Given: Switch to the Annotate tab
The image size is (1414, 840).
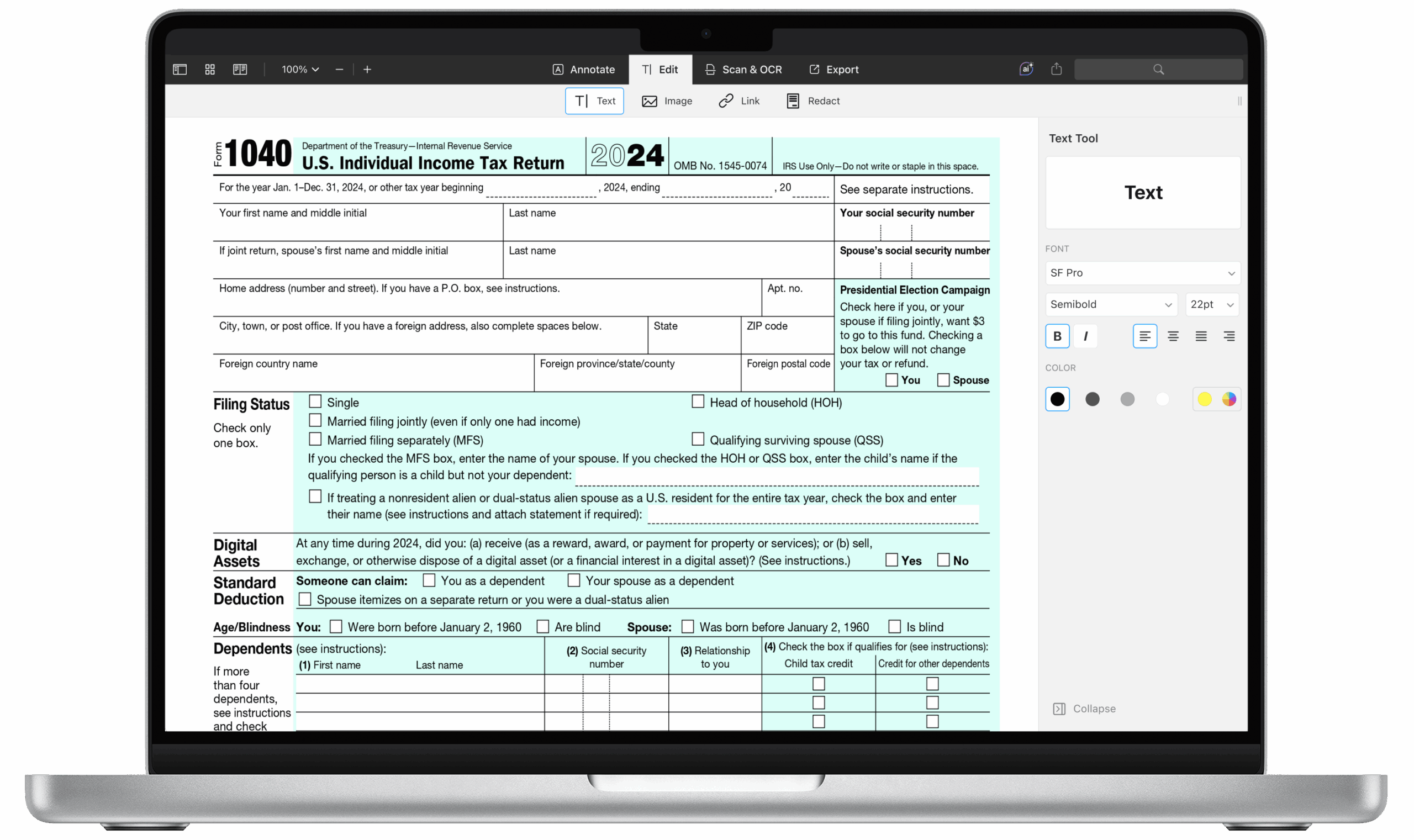Looking at the screenshot, I should 584,69.
